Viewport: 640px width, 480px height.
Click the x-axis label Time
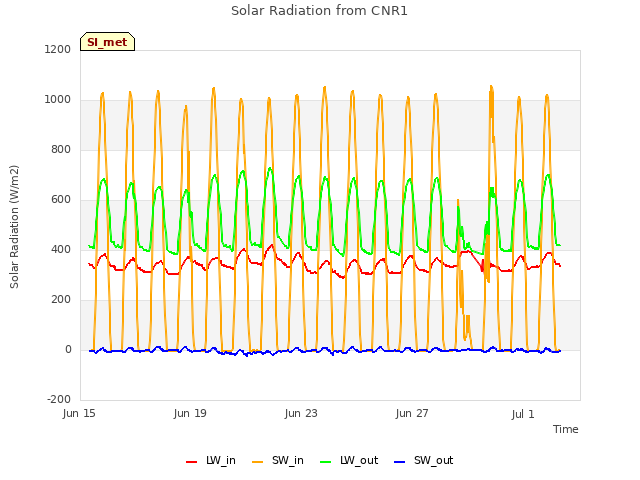(x=565, y=429)
